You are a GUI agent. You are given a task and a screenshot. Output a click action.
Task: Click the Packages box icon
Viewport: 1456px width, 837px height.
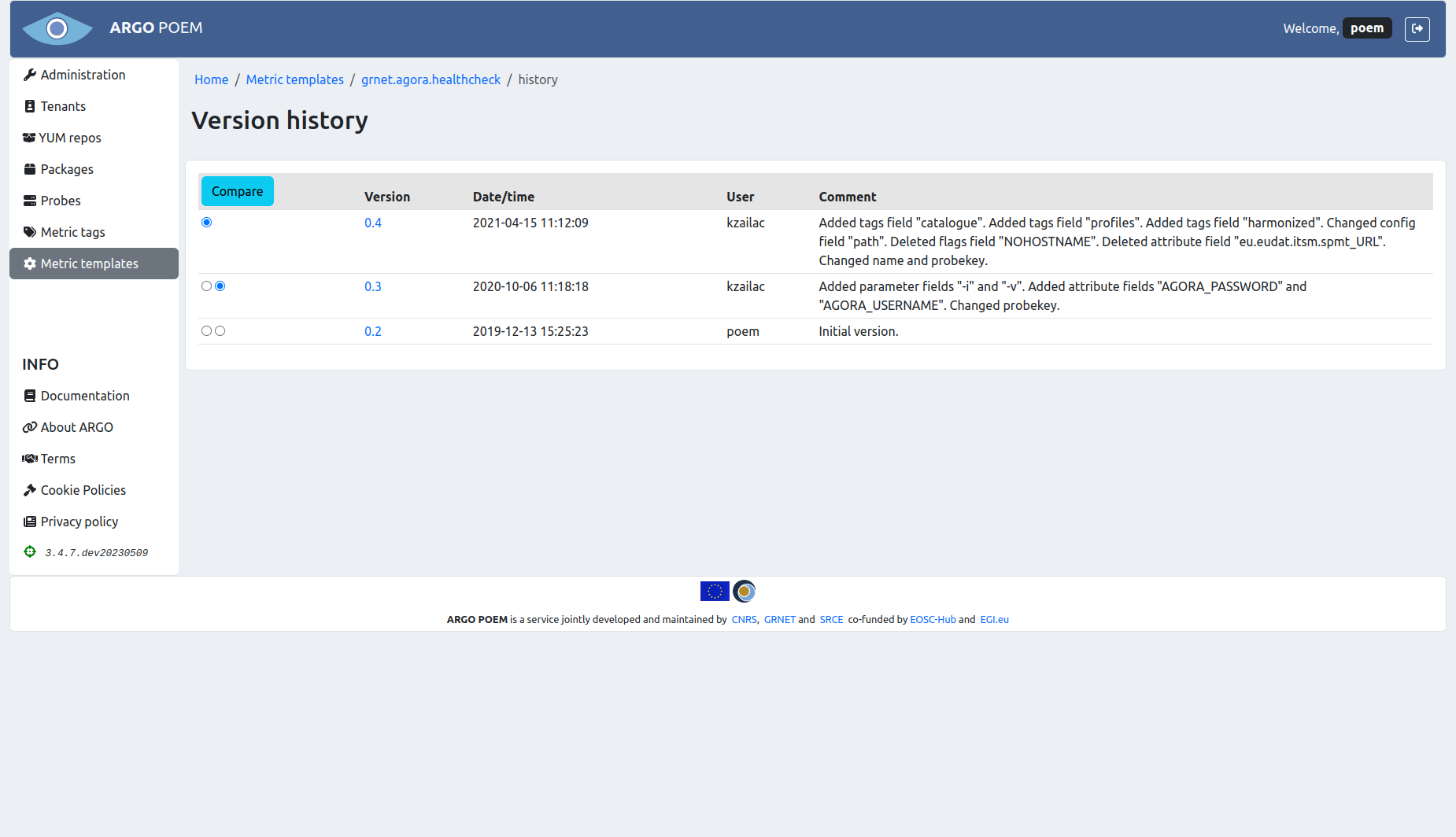[x=30, y=168]
